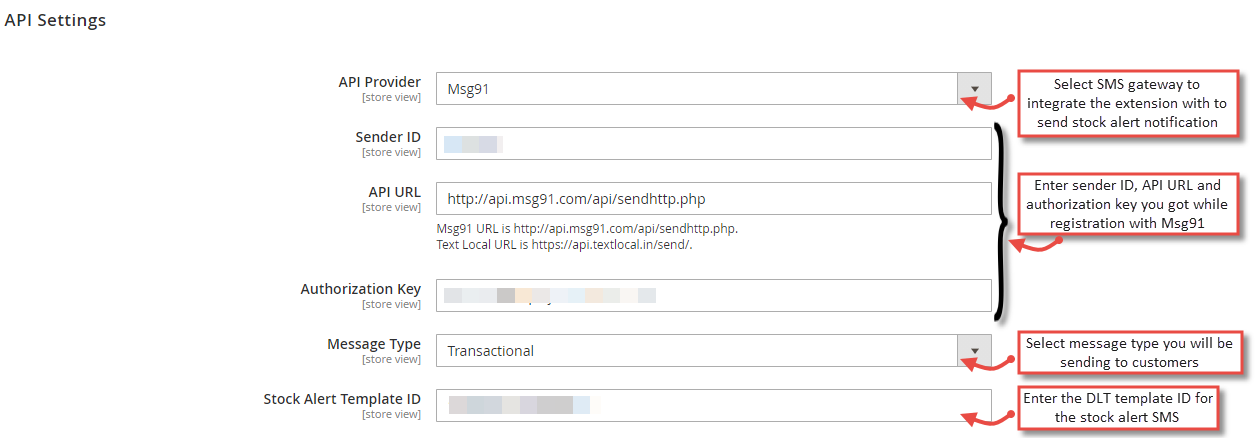Open the API Provider dropdown arrow
This screenshot has height=438, width=1255.
pos(974,88)
